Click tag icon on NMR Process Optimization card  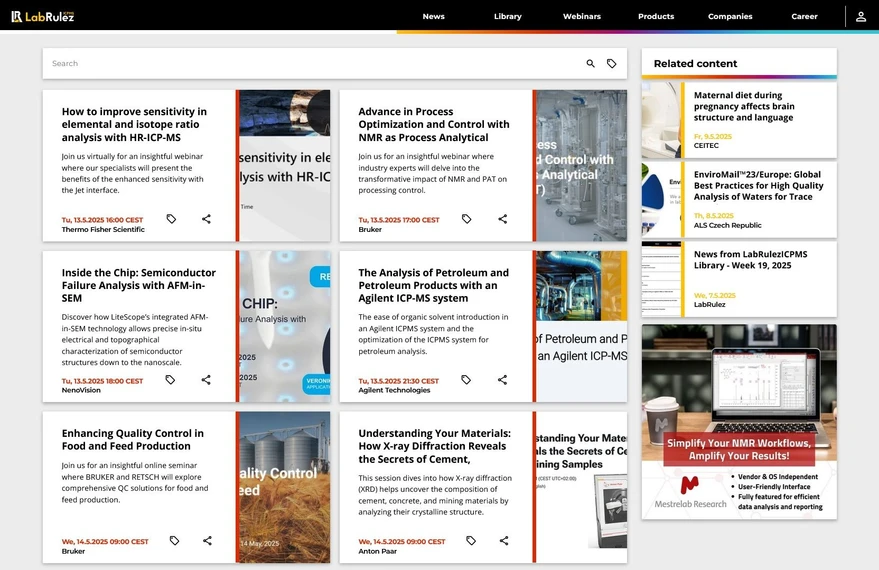point(466,219)
